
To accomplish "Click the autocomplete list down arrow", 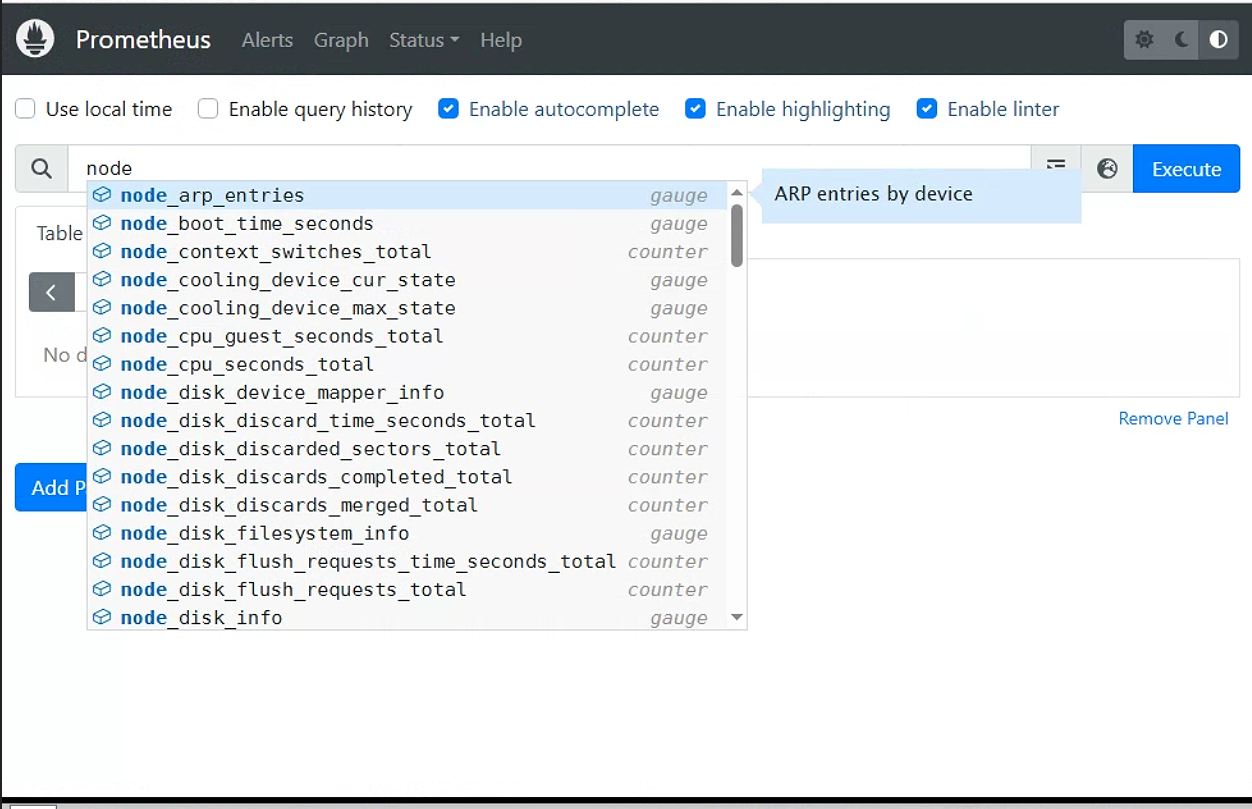I will click(737, 617).
